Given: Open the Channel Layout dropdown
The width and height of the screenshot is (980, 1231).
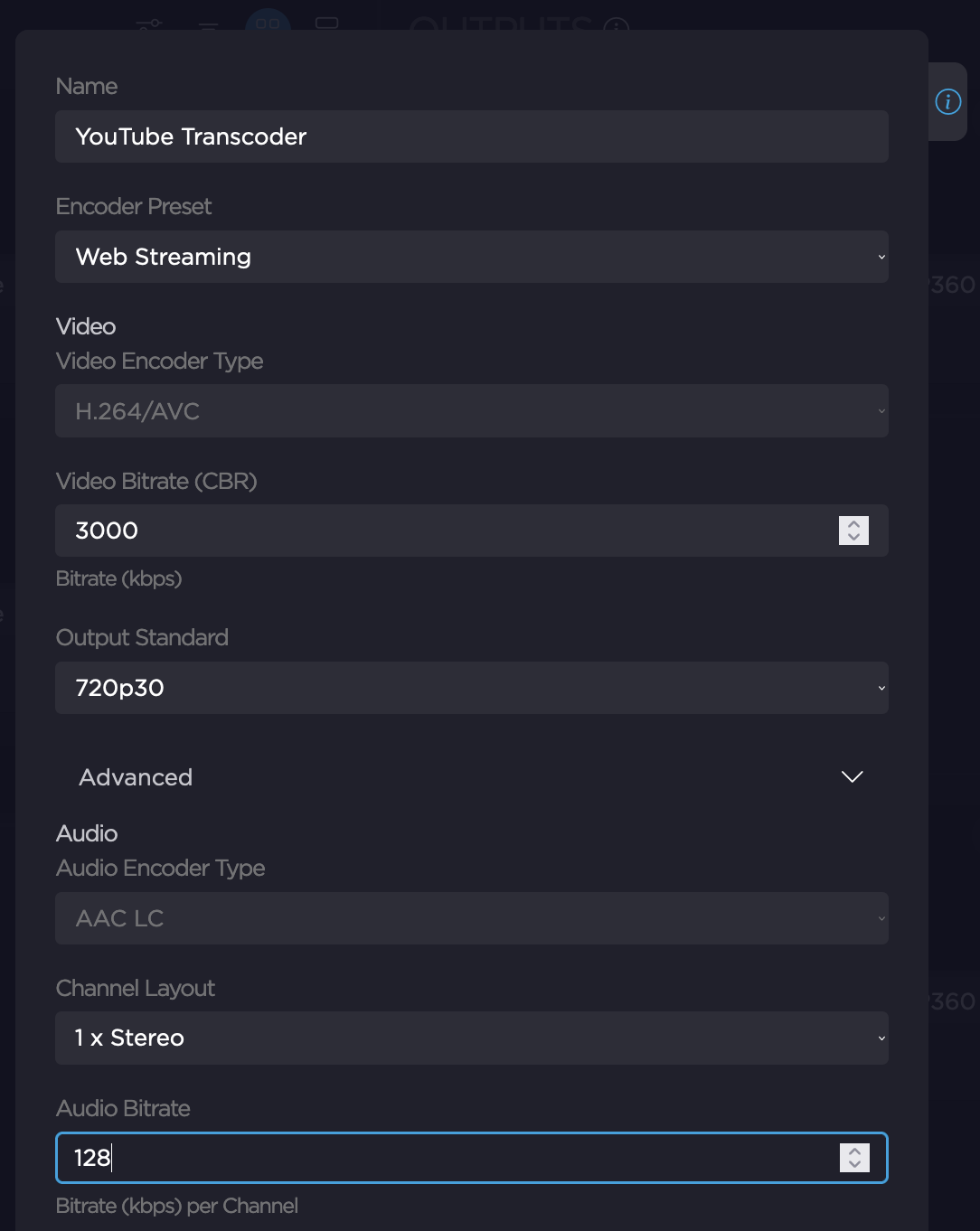Looking at the screenshot, I should pos(471,1038).
